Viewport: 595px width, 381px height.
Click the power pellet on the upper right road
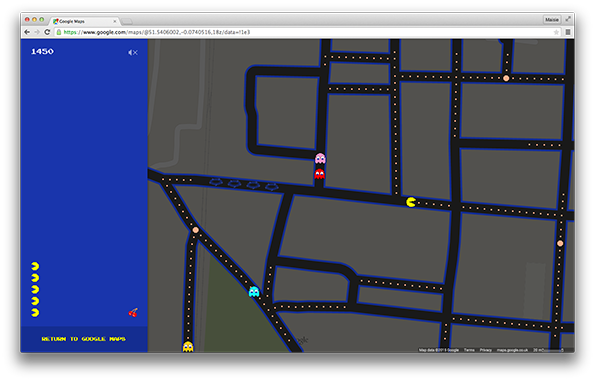pyautogui.click(x=506, y=78)
